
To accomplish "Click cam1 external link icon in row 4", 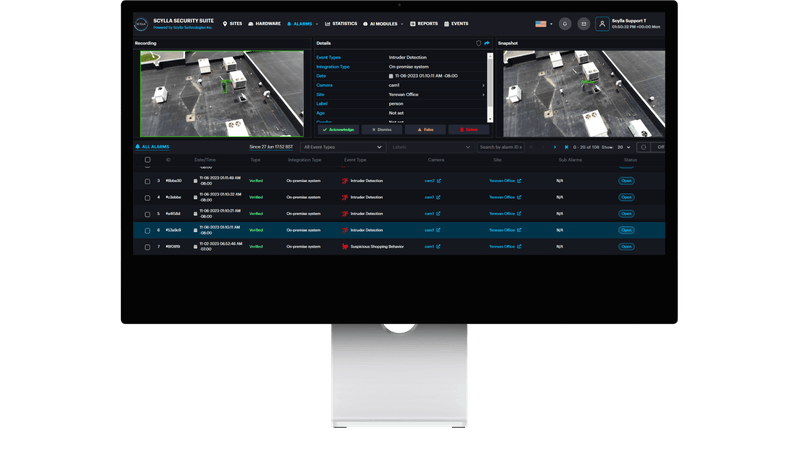I will pyautogui.click(x=438, y=197).
